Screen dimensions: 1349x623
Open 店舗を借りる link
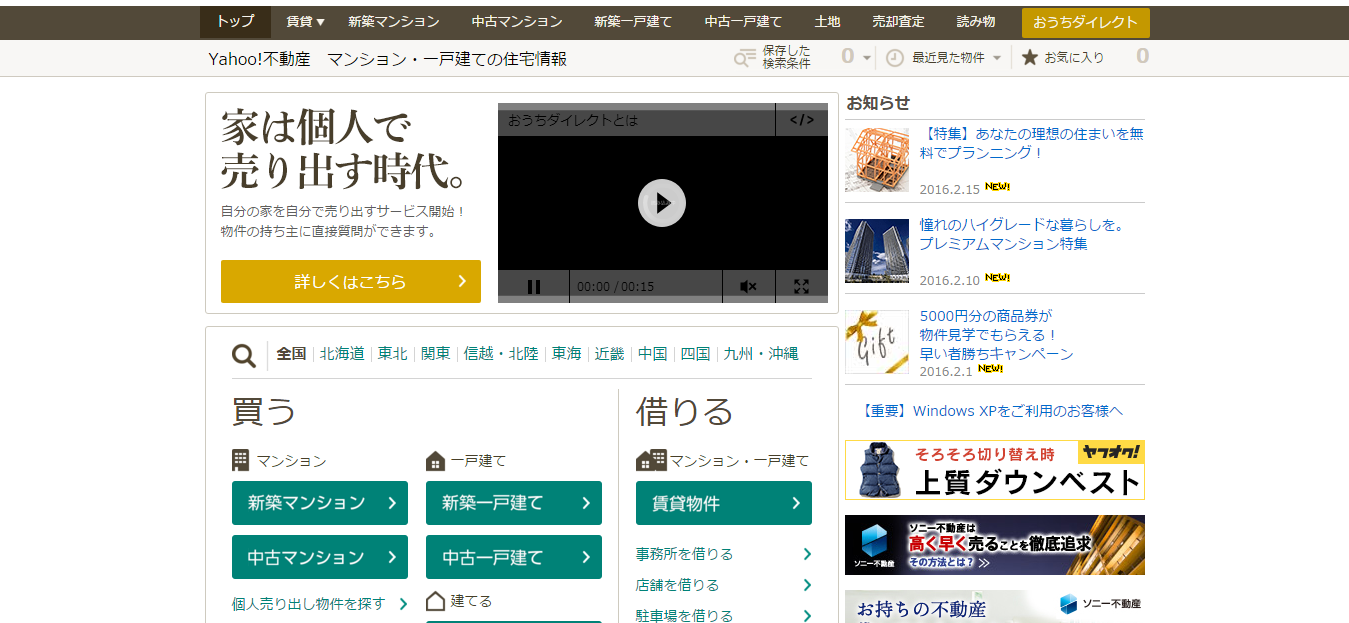[678, 585]
